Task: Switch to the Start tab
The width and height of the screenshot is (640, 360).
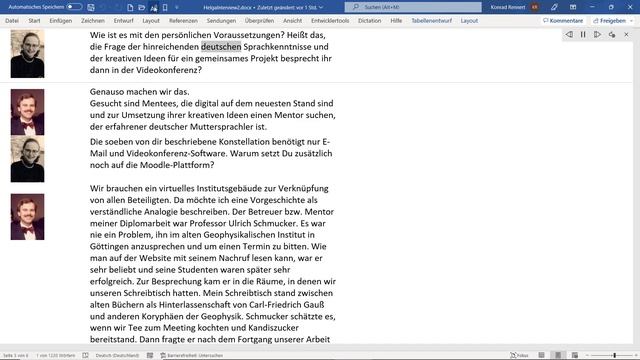Action: coord(34,20)
